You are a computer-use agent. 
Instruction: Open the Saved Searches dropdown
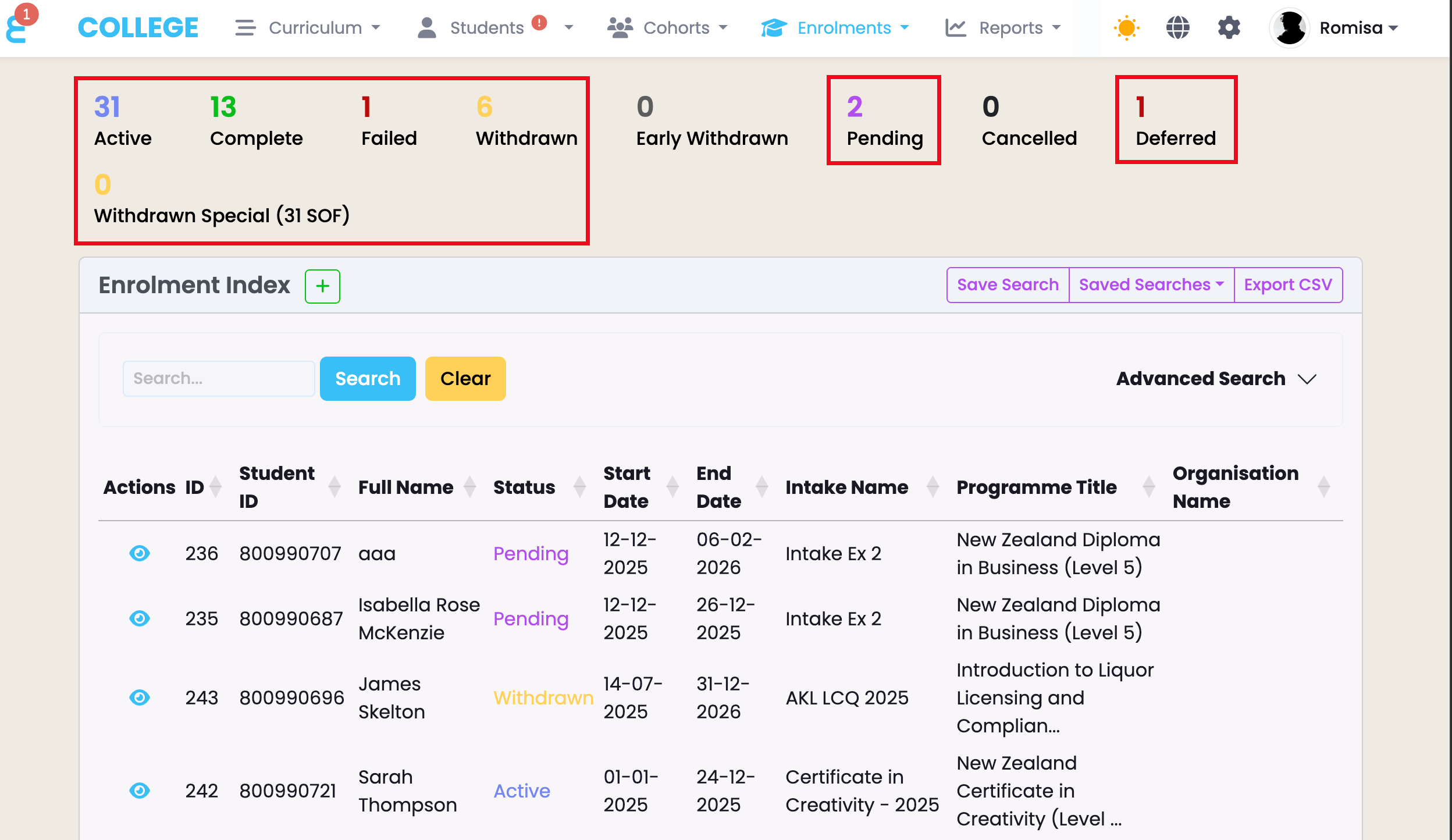click(x=1151, y=284)
